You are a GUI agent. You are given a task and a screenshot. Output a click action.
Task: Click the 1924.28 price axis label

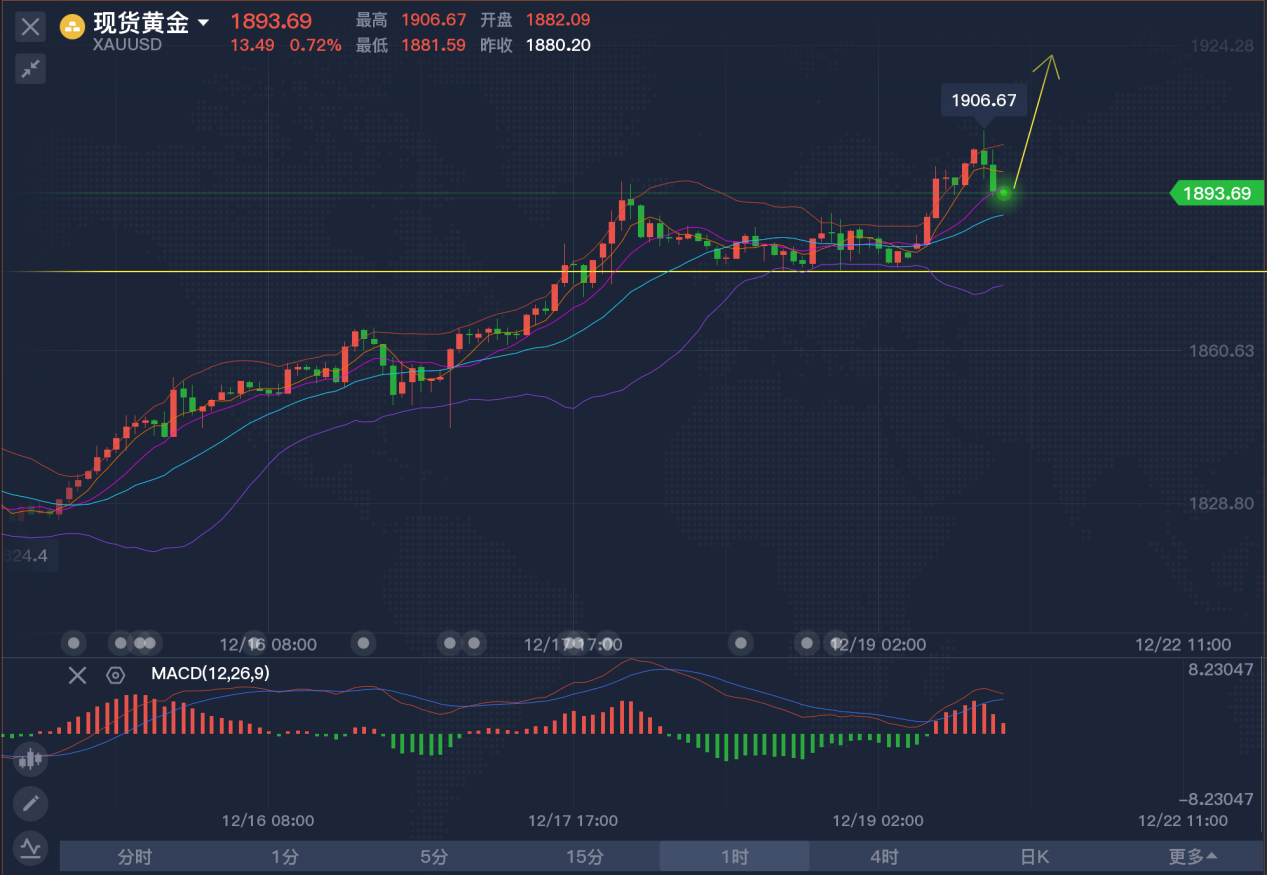click(x=1221, y=46)
